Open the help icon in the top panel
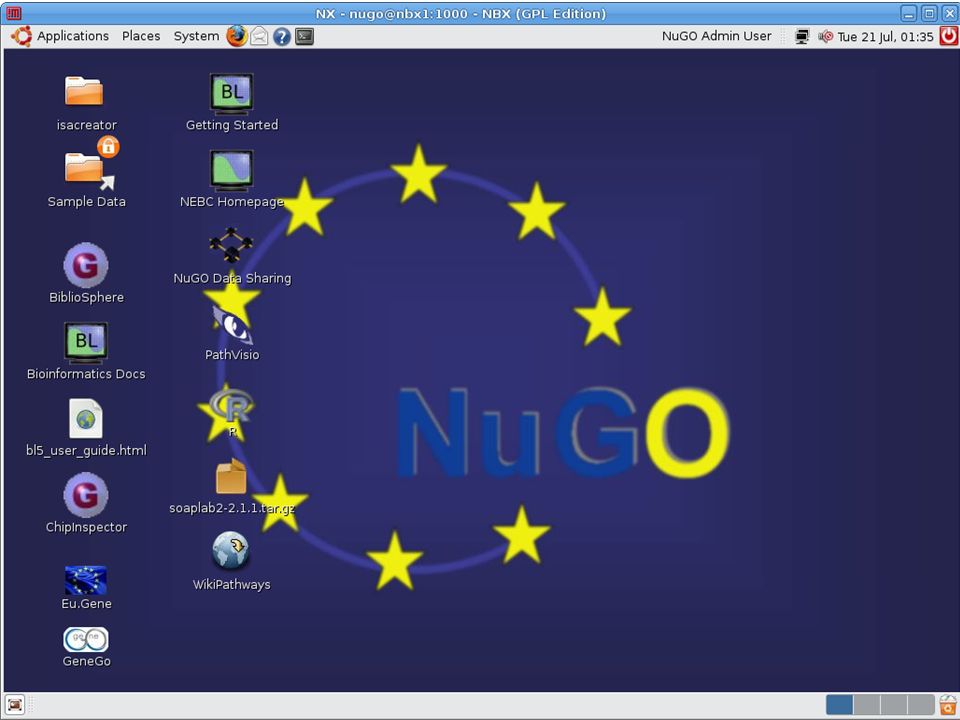The height and width of the screenshot is (720, 960). tap(282, 37)
